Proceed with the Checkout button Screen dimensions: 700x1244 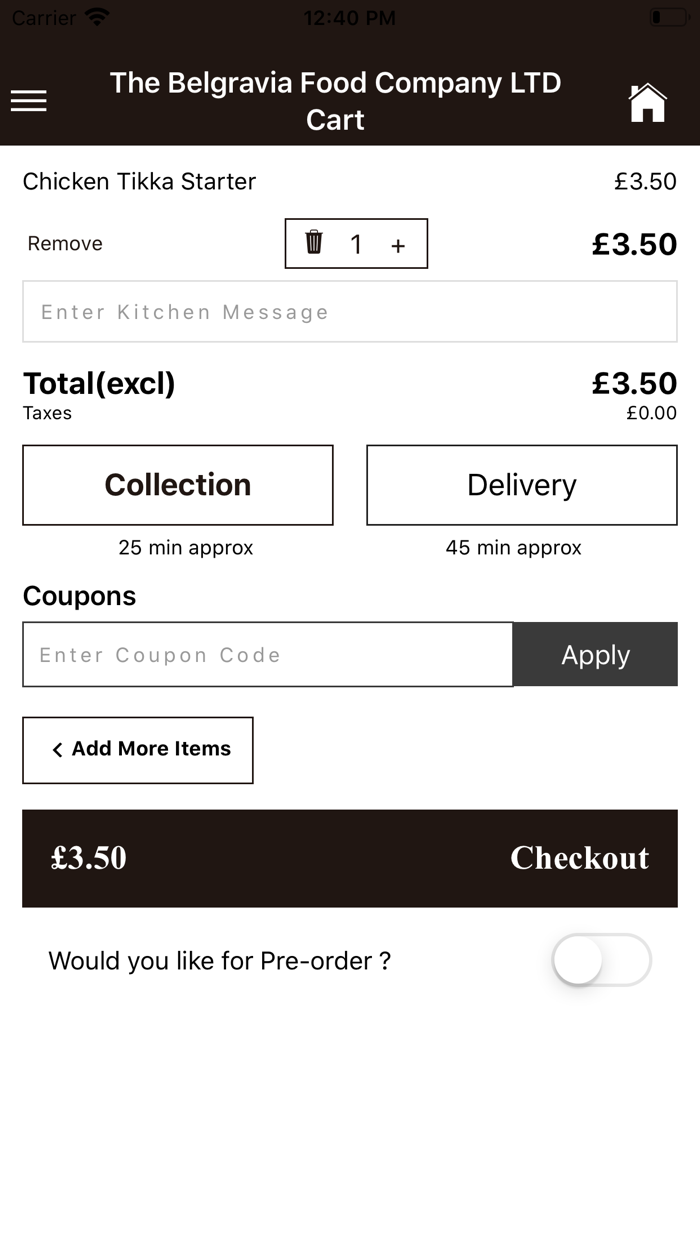(579, 858)
